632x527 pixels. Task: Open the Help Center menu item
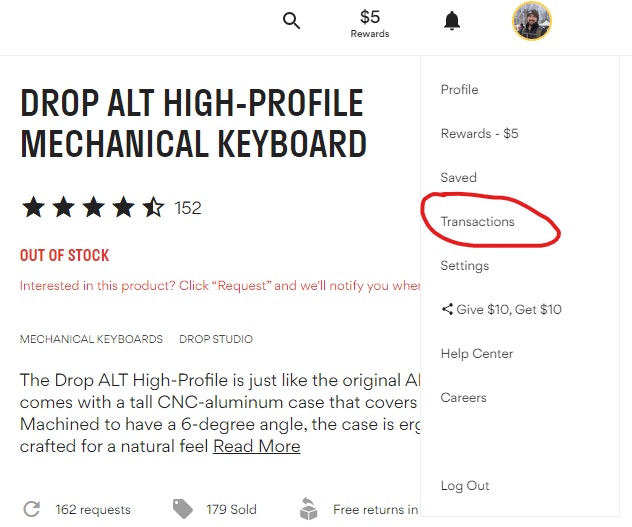click(x=476, y=354)
